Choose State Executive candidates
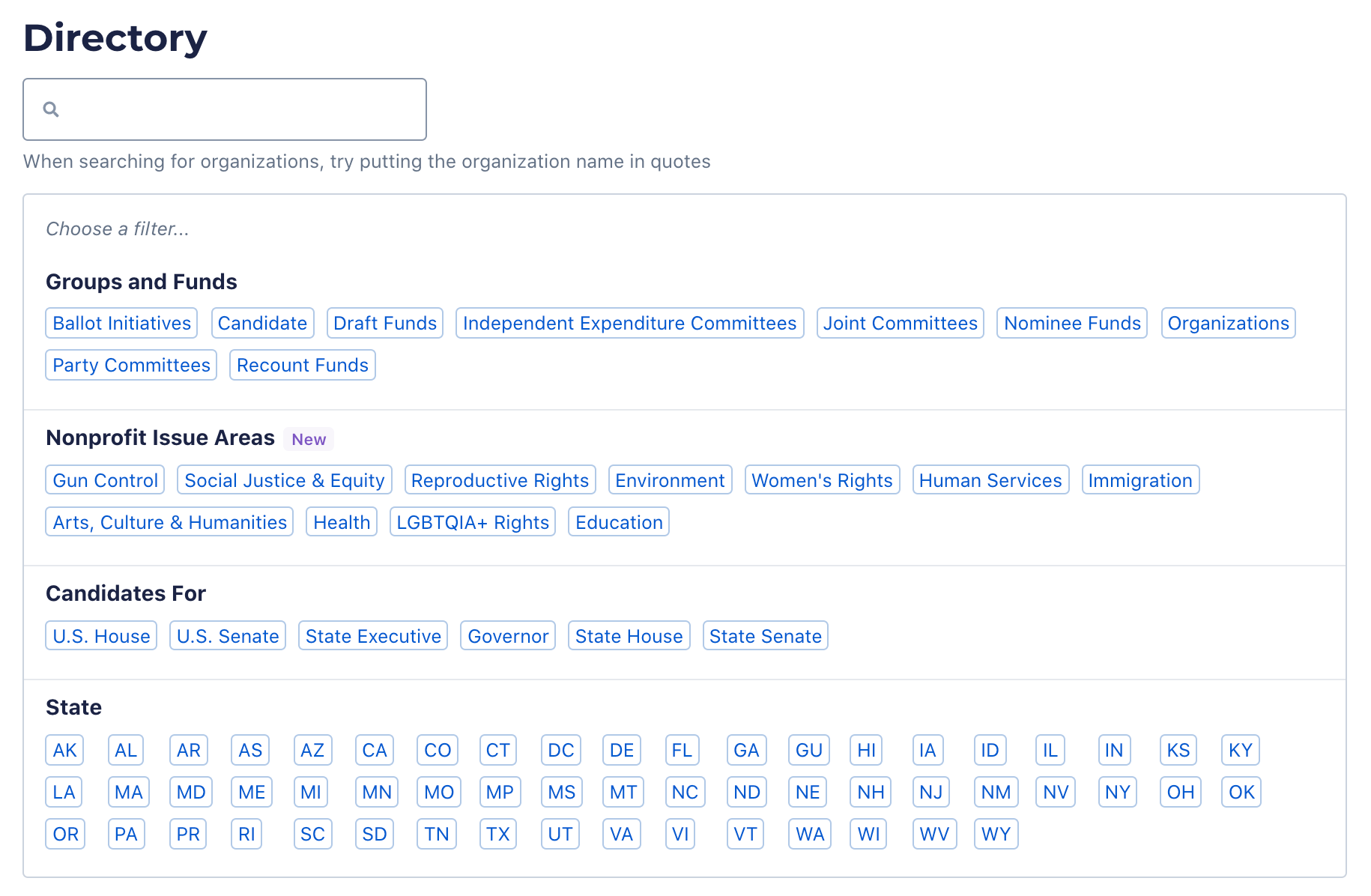 click(373, 636)
